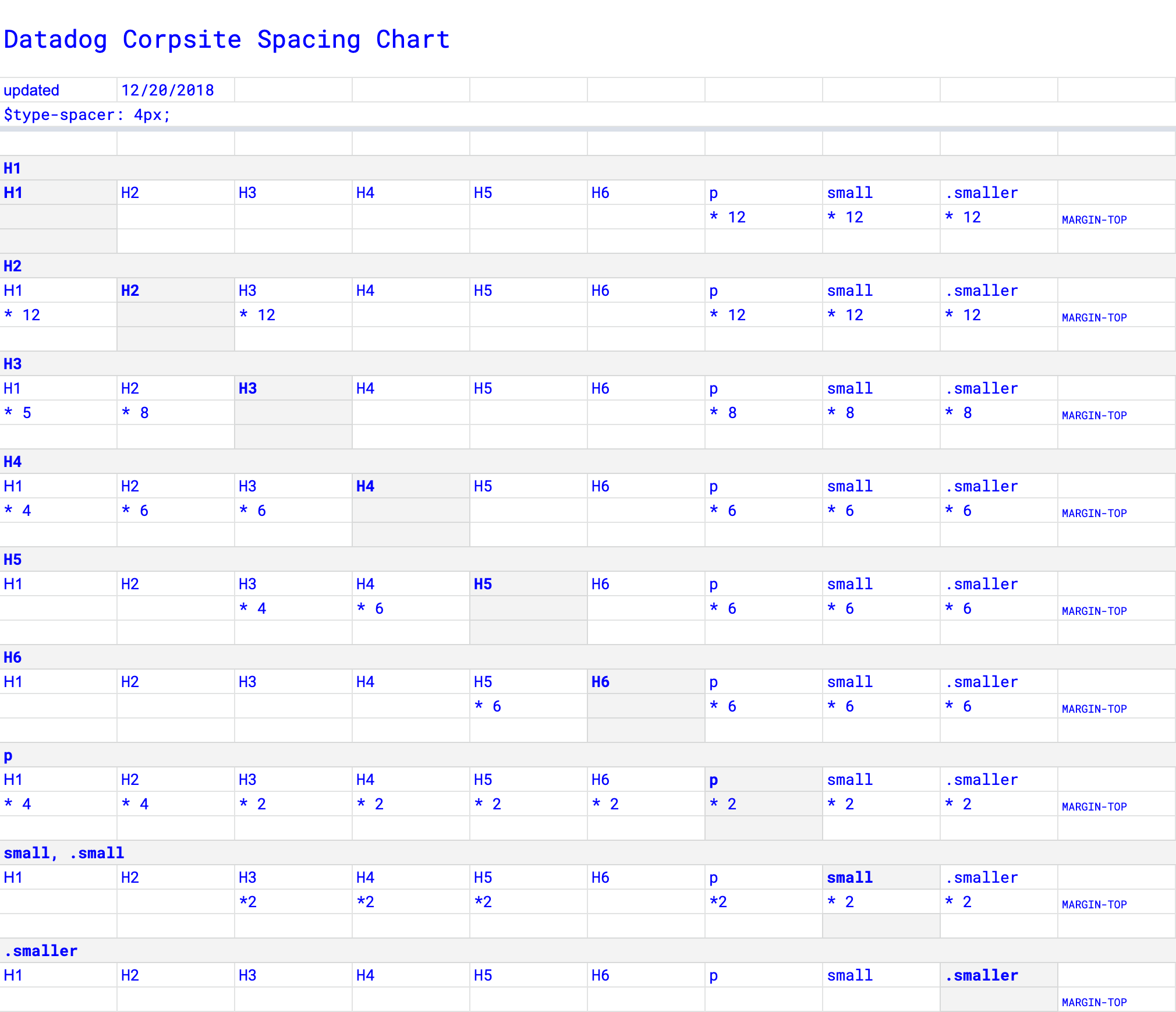The image size is (1176, 1012).
Task: Select the H6 section header row
Action: (x=588, y=657)
